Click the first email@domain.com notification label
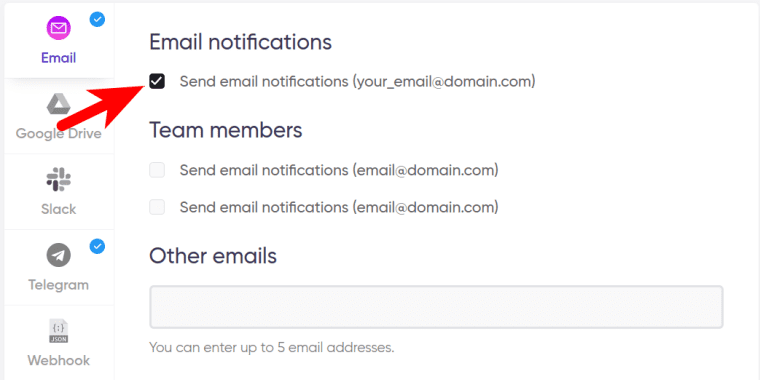760x380 pixels. pyautogui.click(x=339, y=170)
